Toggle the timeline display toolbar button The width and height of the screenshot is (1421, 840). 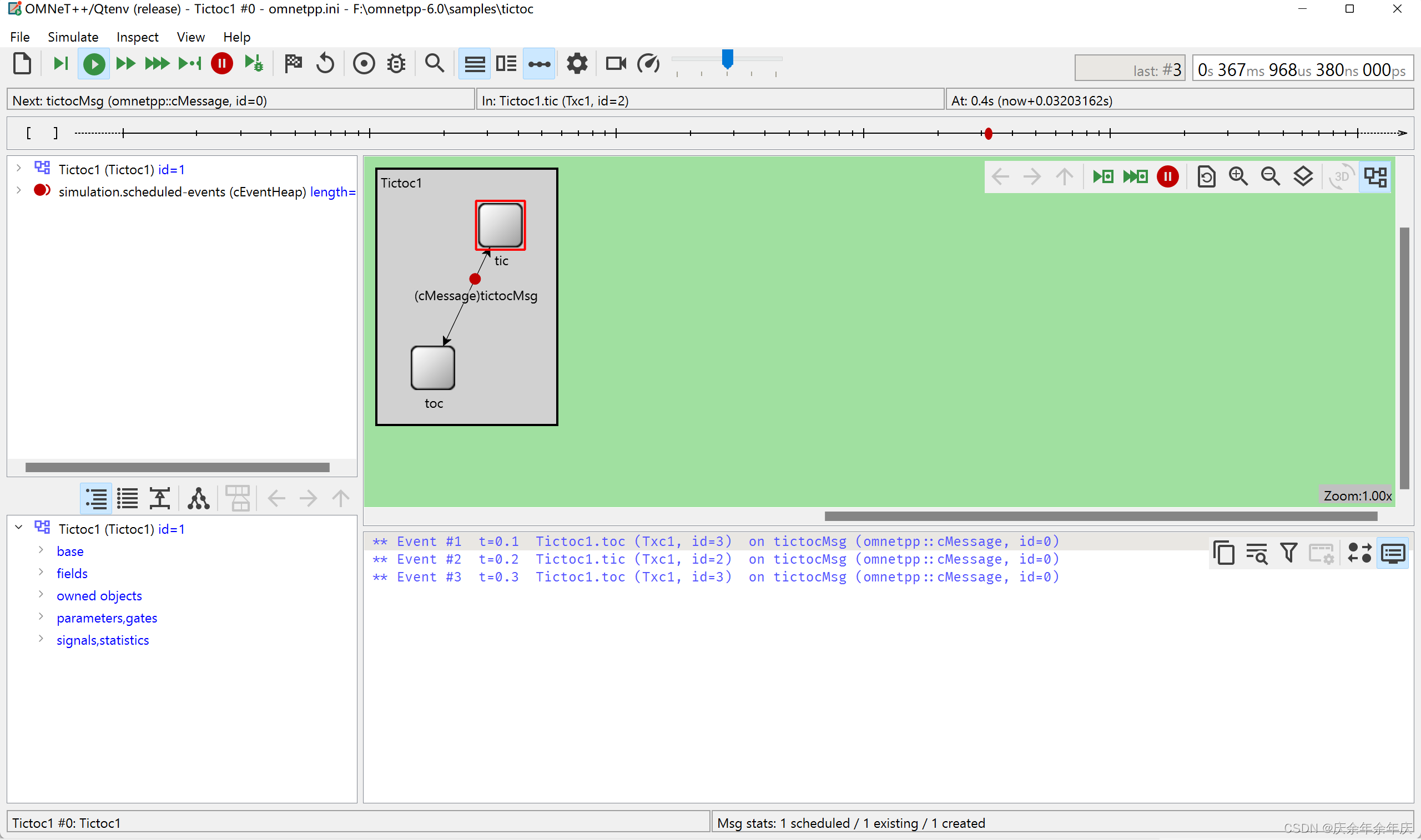pos(539,64)
